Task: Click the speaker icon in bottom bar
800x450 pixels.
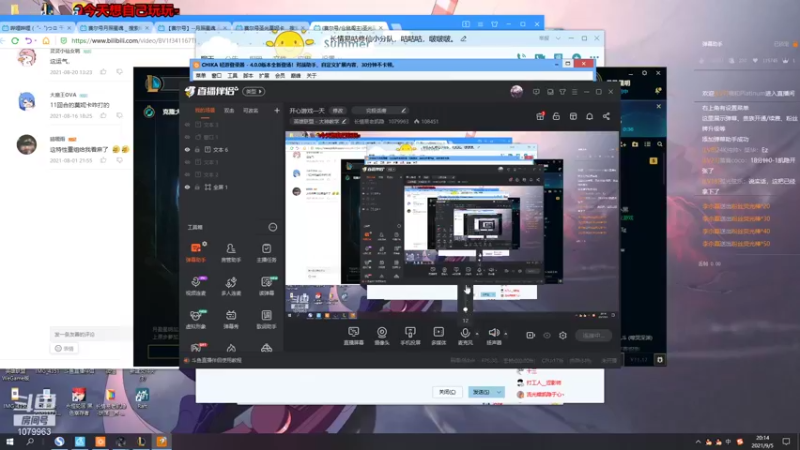Action: tap(493, 333)
